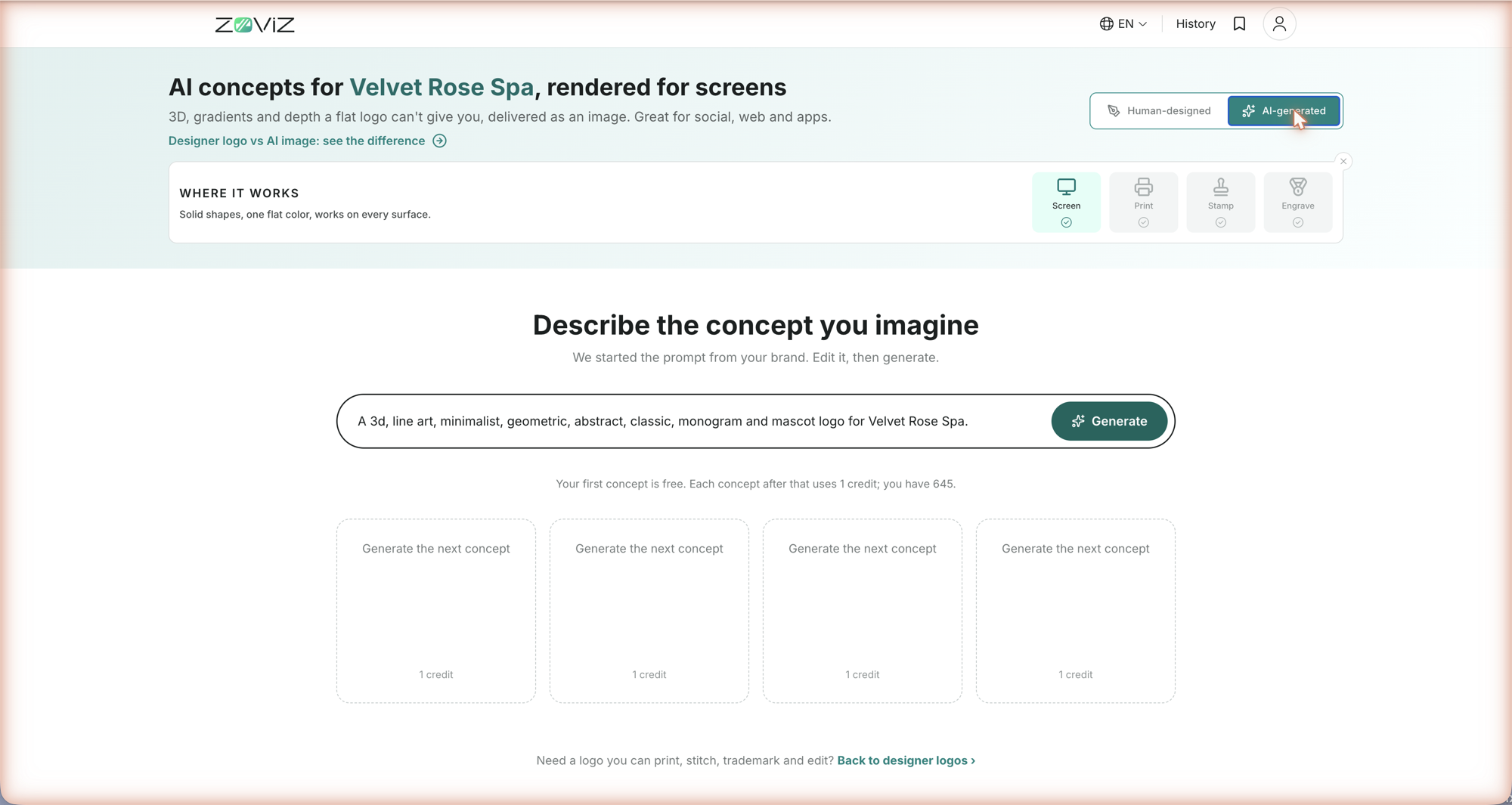1512x805 pixels.
Task: Click first Generate the next concept card
Action: click(x=436, y=611)
